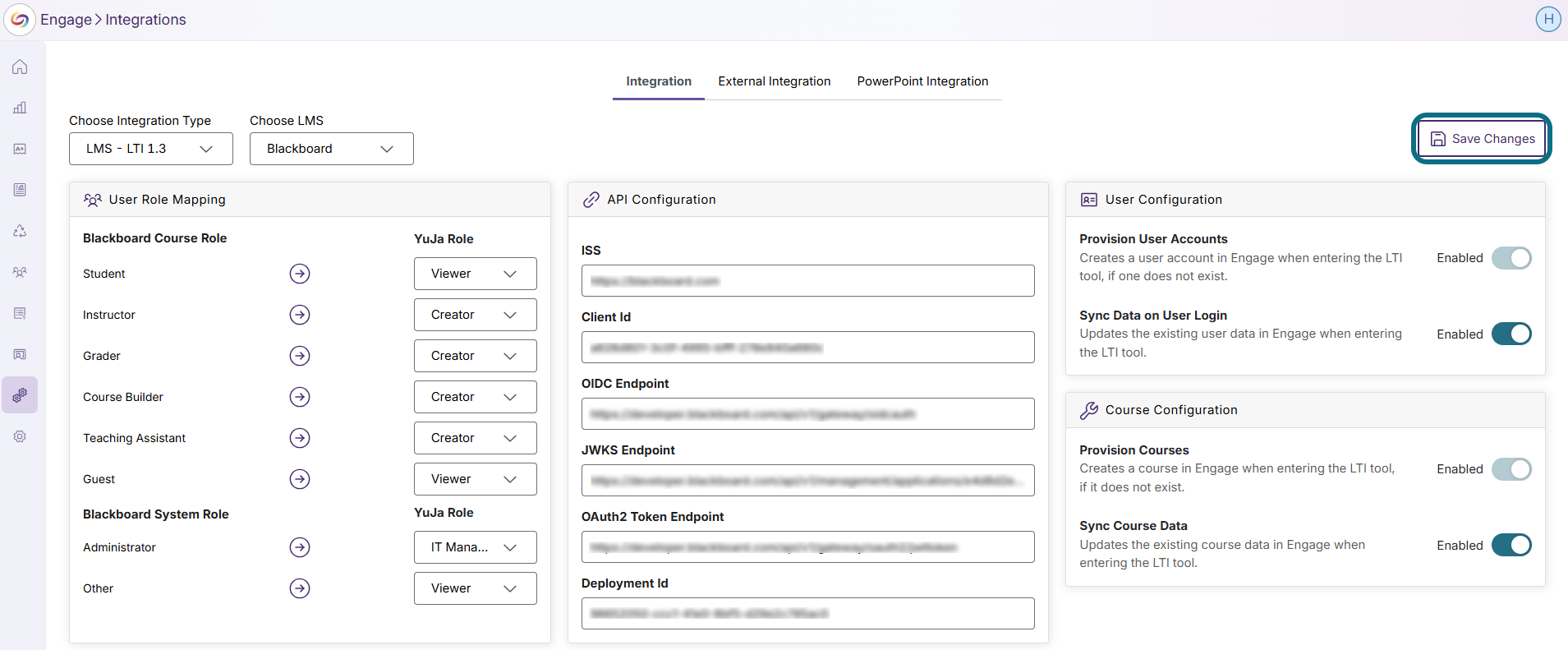The height and width of the screenshot is (650, 1568).
Task: Open YuJa Role dropdown for Guest
Action: tap(476, 479)
